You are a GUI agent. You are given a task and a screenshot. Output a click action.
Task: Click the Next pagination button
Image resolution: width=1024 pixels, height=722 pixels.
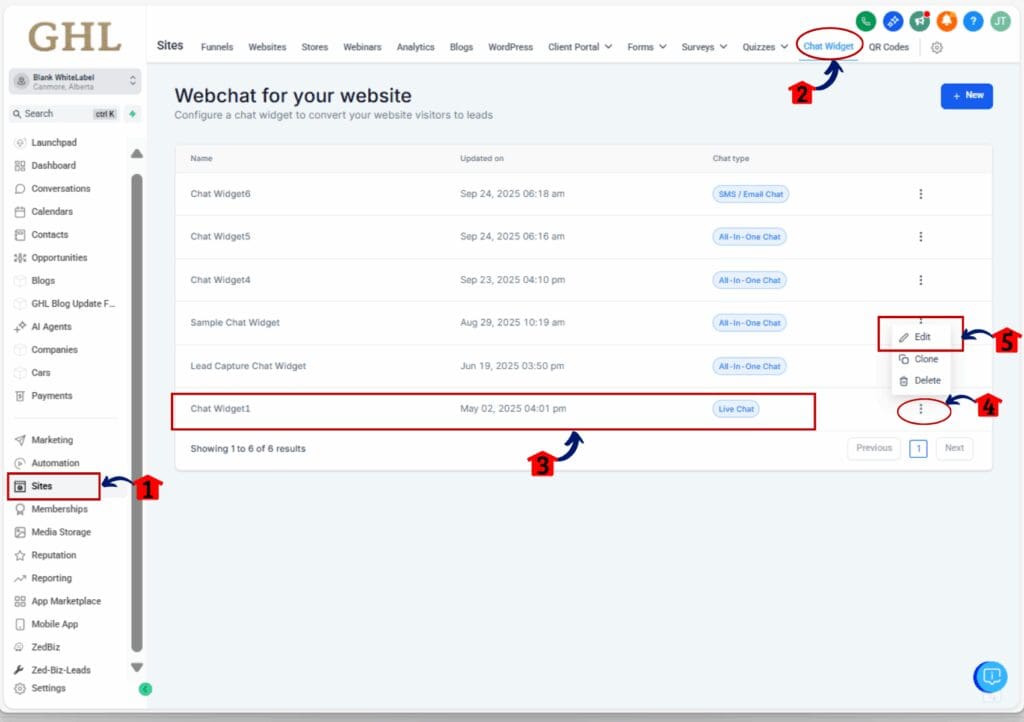(953, 448)
